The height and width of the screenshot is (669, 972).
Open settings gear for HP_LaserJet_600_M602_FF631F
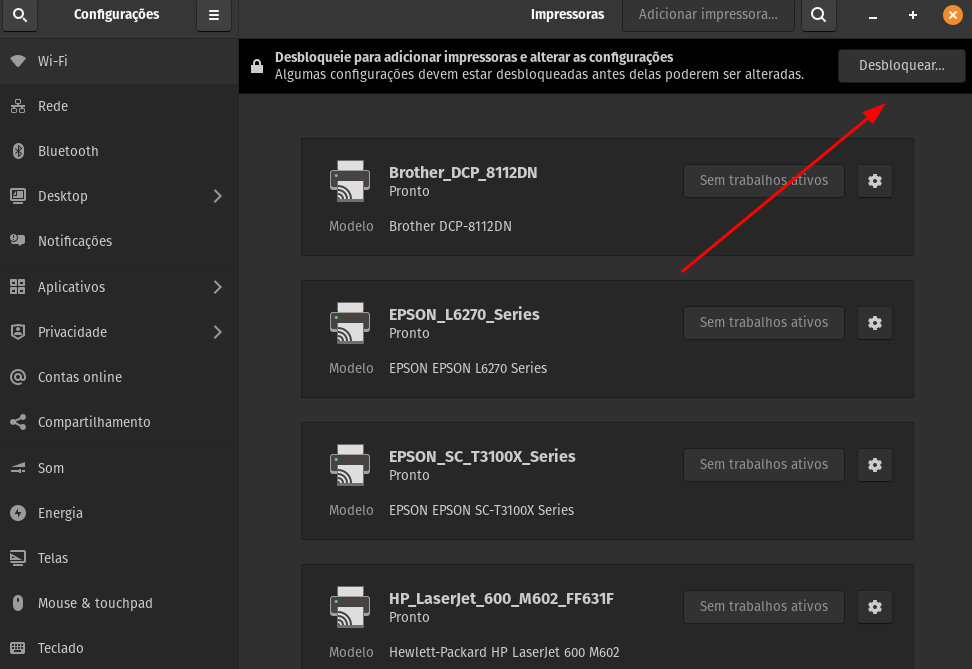pos(875,607)
